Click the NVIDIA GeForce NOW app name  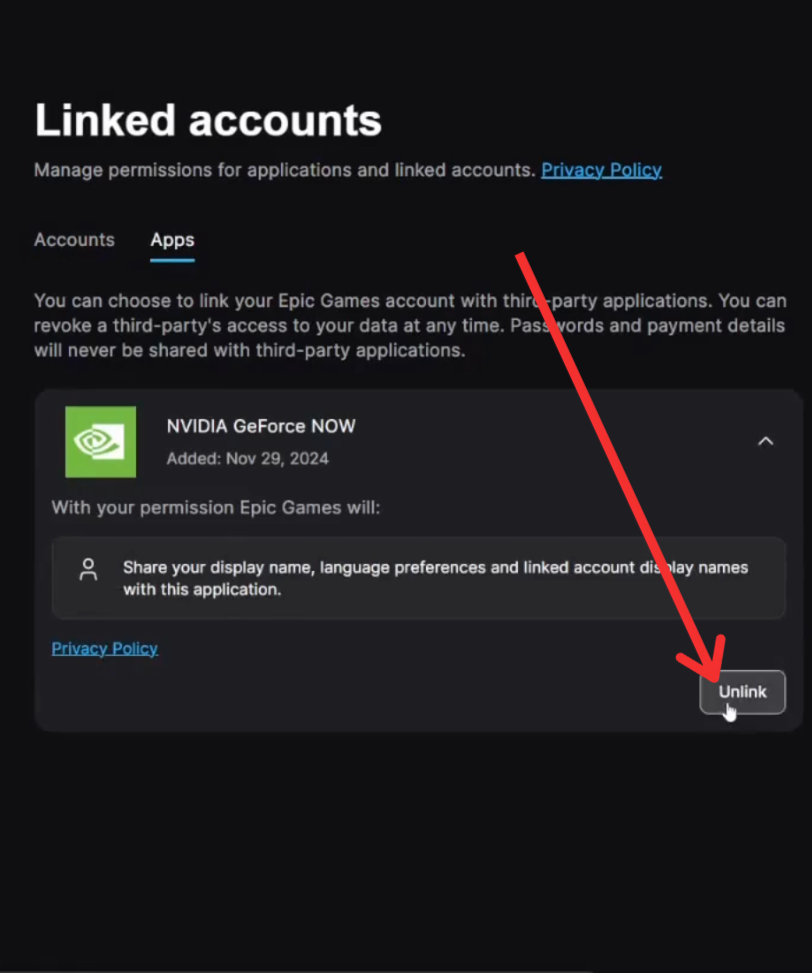click(261, 426)
